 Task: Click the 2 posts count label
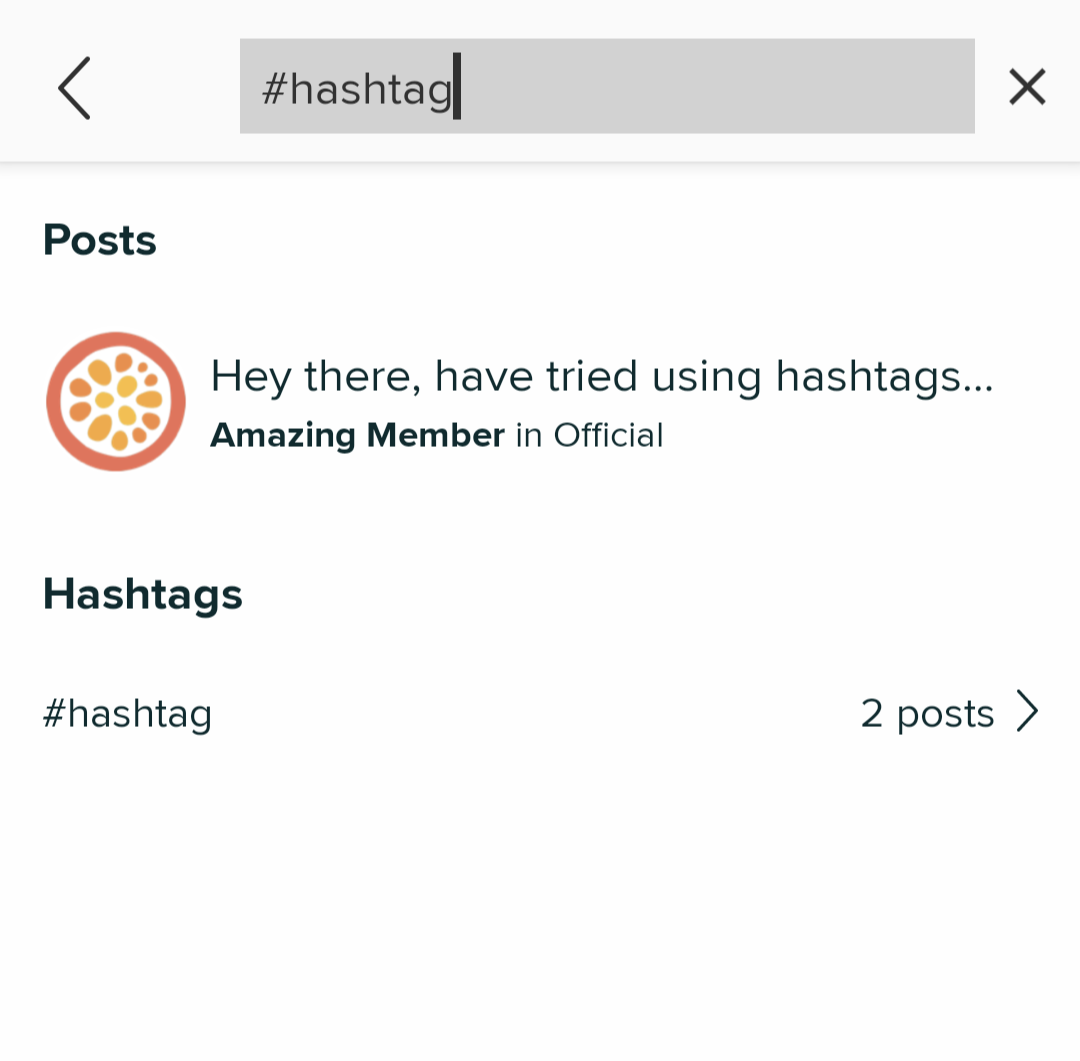(x=928, y=712)
